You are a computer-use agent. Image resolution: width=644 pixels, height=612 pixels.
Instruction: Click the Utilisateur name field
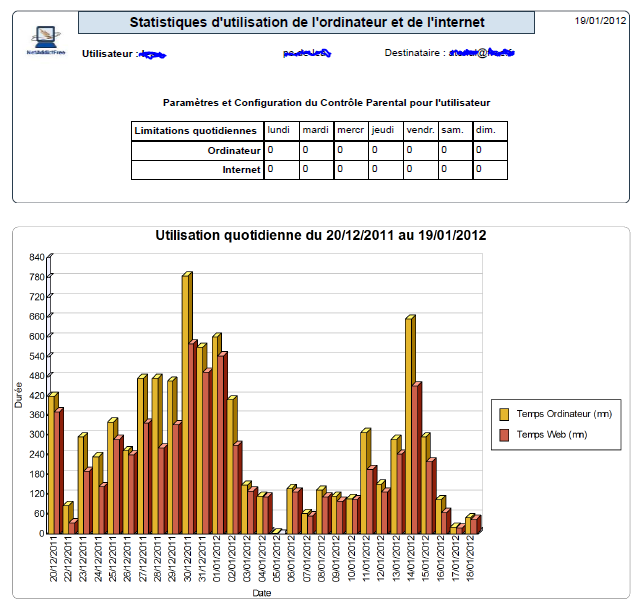click(x=152, y=54)
